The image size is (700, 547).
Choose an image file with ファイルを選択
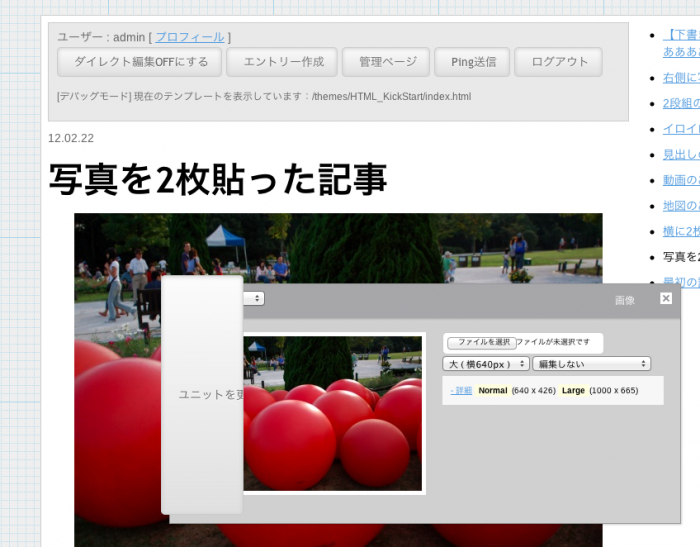[482, 342]
